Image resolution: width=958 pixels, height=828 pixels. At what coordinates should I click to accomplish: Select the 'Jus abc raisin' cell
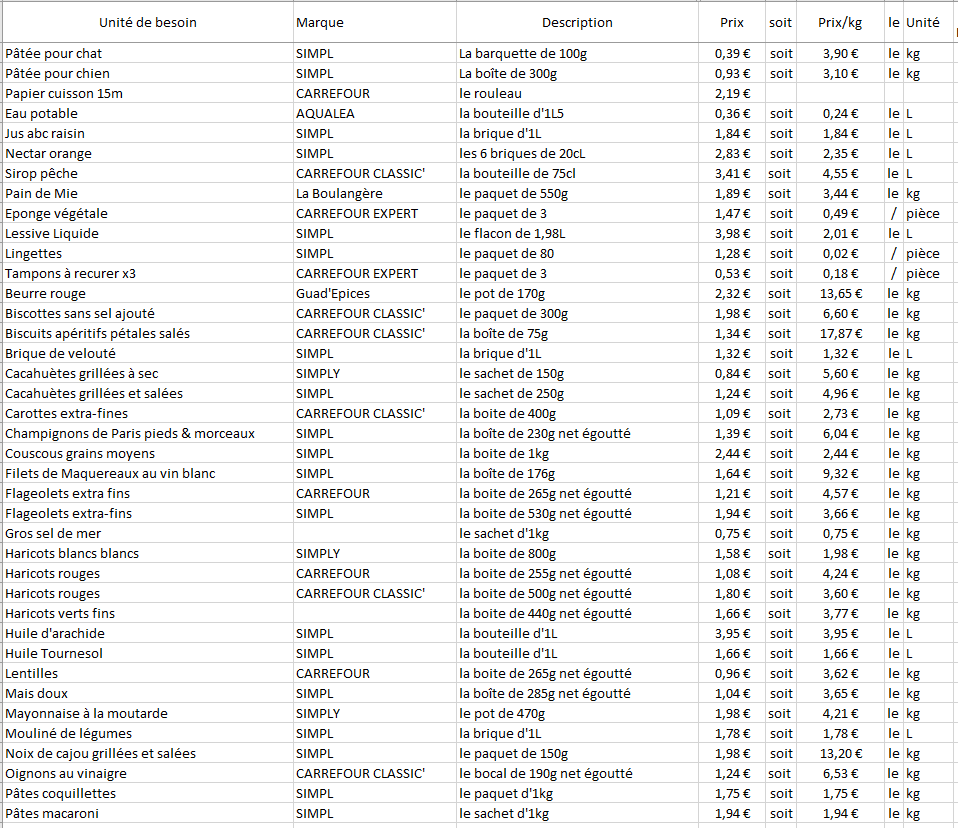click(x=148, y=133)
